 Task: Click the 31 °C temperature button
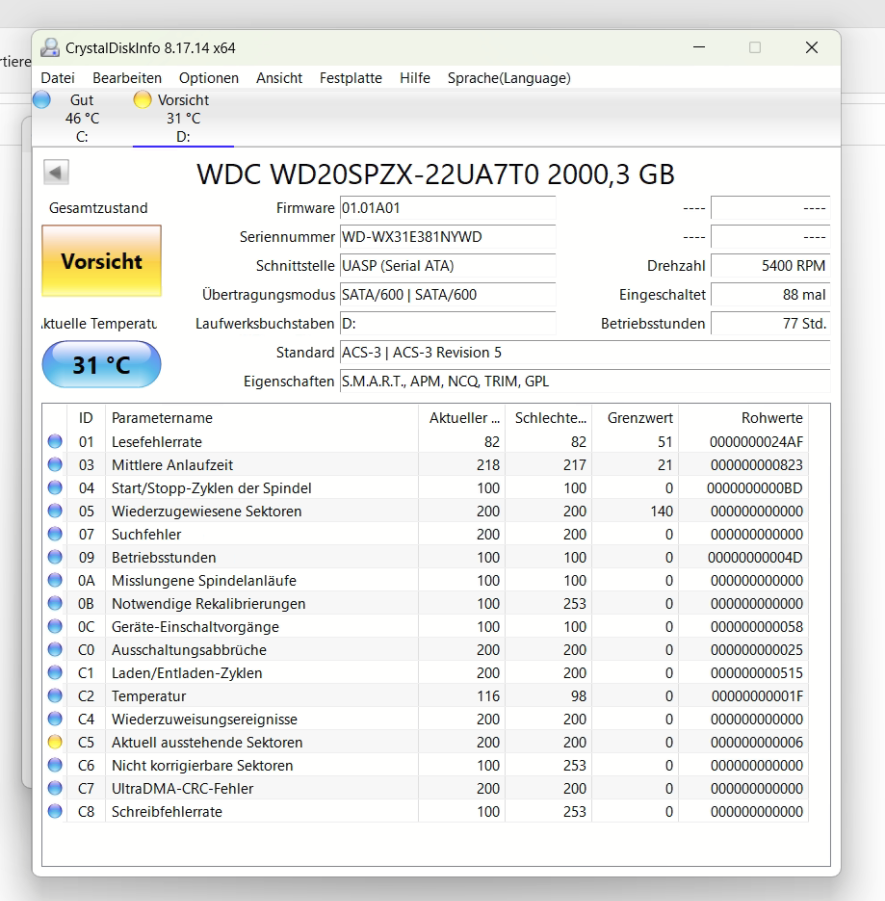coord(102,364)
